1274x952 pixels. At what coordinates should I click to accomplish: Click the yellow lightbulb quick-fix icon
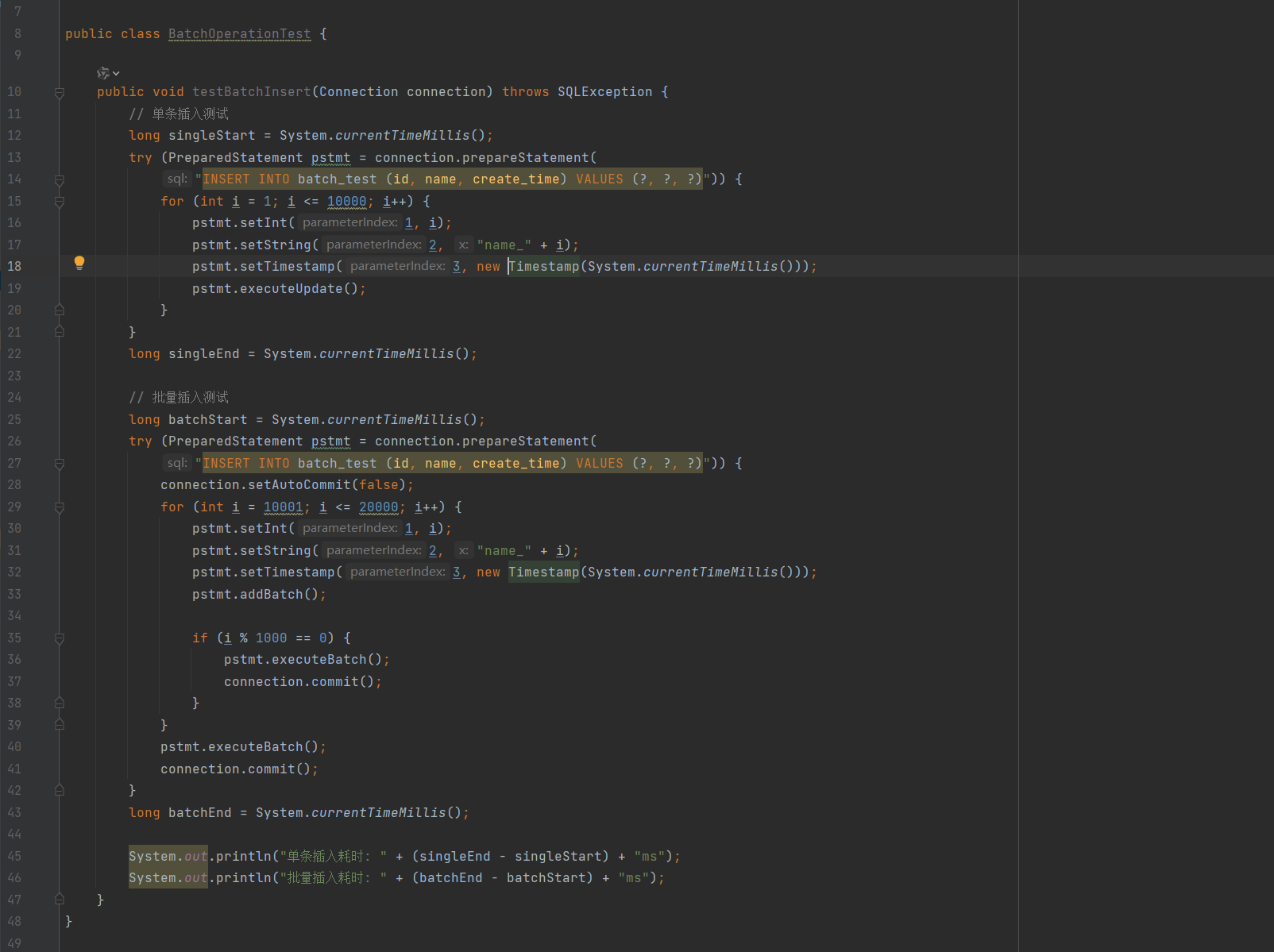click(x=79, y=263)
